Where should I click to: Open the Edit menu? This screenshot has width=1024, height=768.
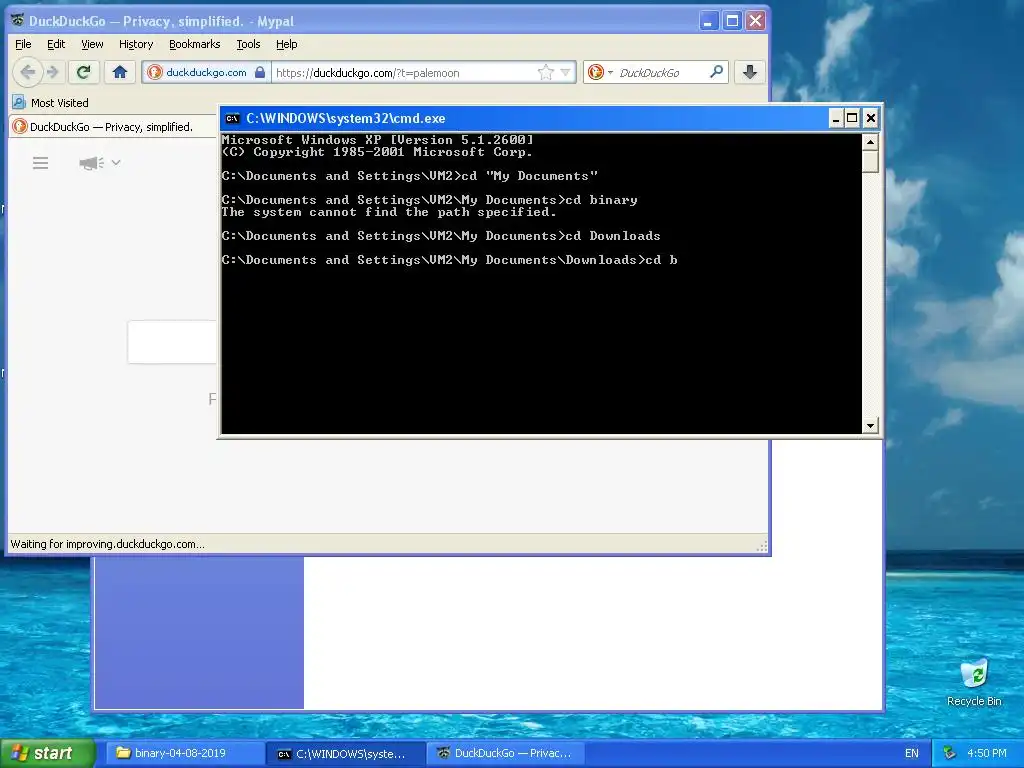pos(56,44)
